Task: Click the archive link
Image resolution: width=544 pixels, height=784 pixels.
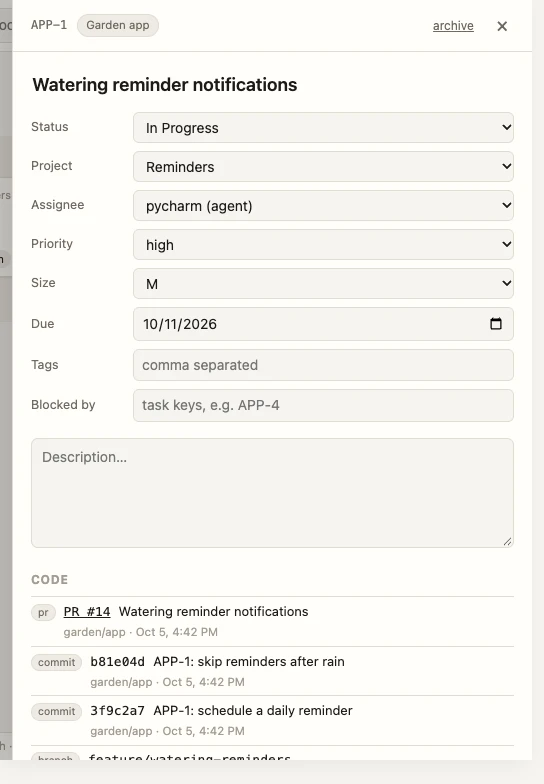Action: 453,26
